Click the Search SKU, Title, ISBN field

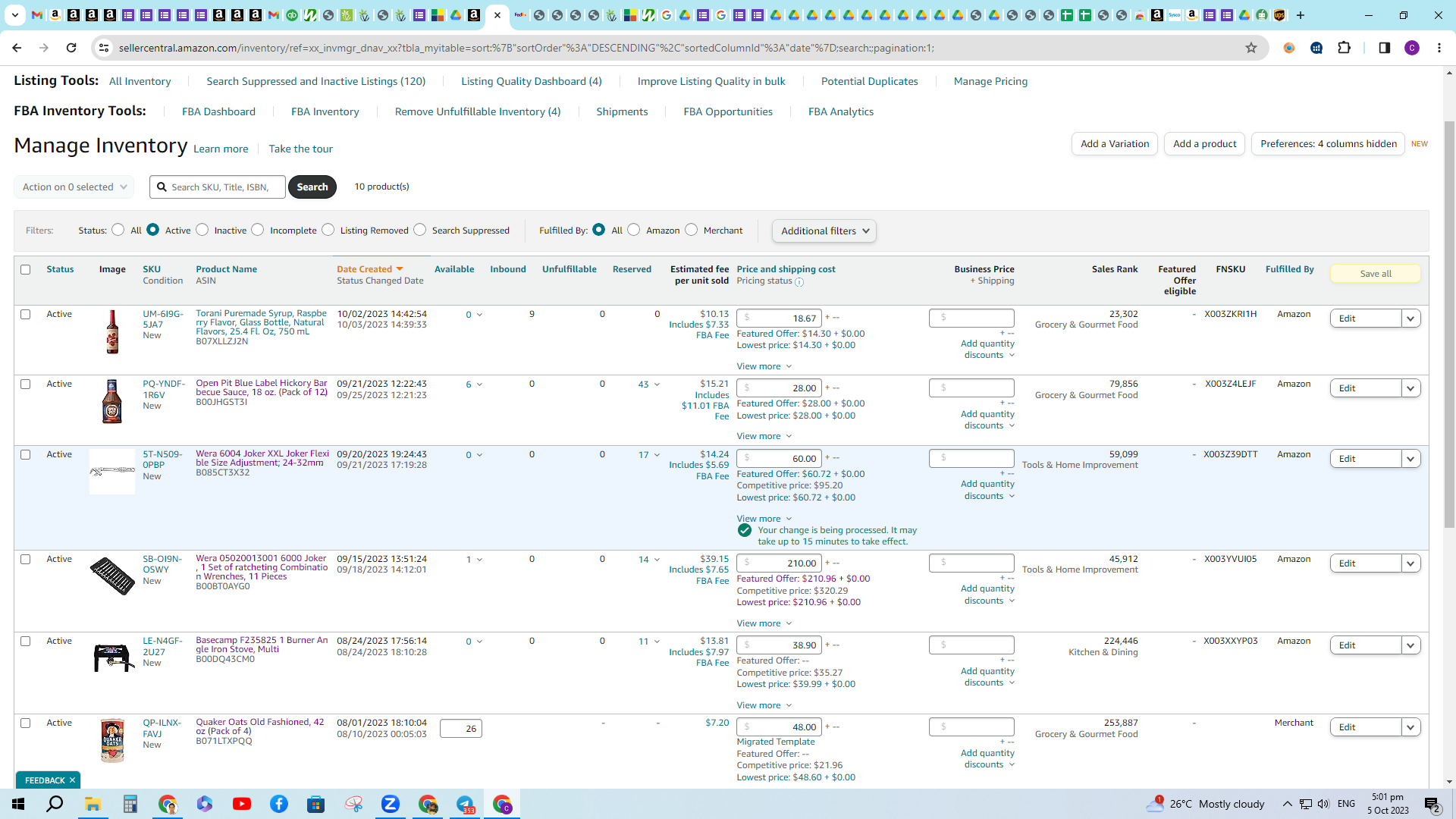click(218, 187)
